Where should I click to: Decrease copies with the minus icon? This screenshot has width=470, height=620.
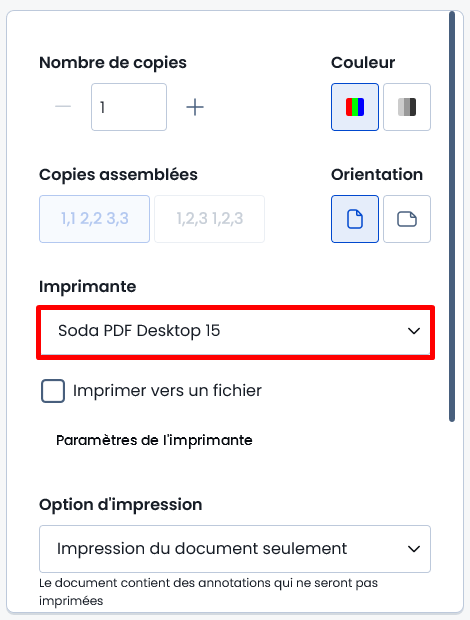[63, 107]
